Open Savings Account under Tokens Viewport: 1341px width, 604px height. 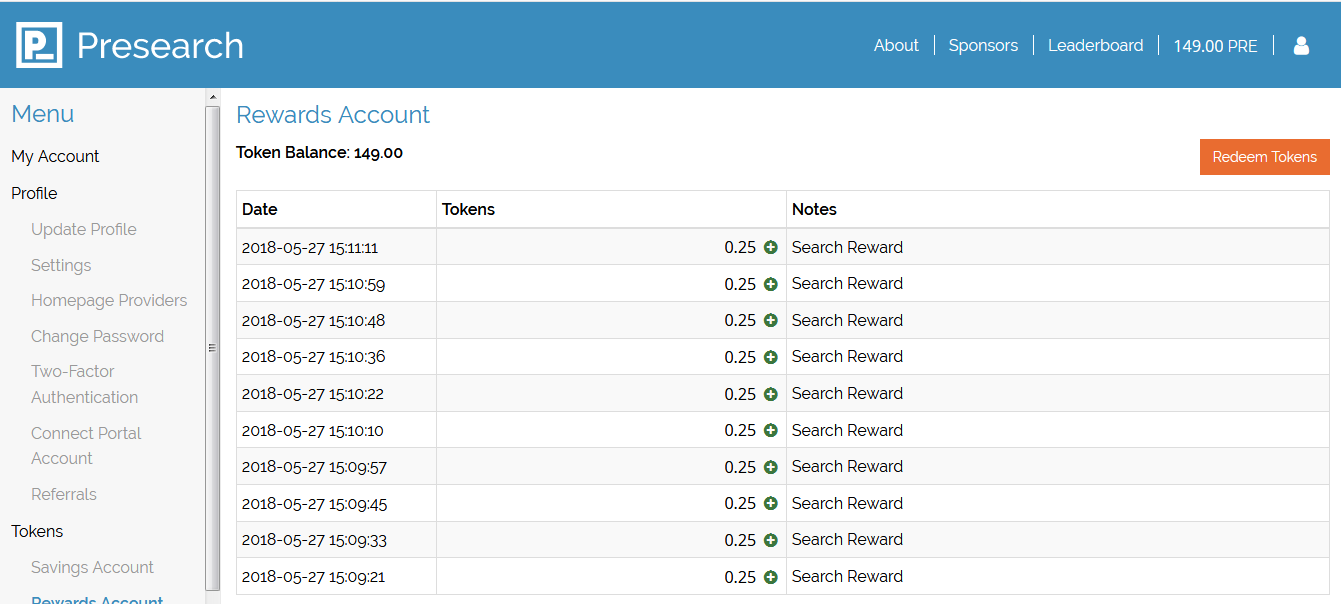(x=92, y=567)
